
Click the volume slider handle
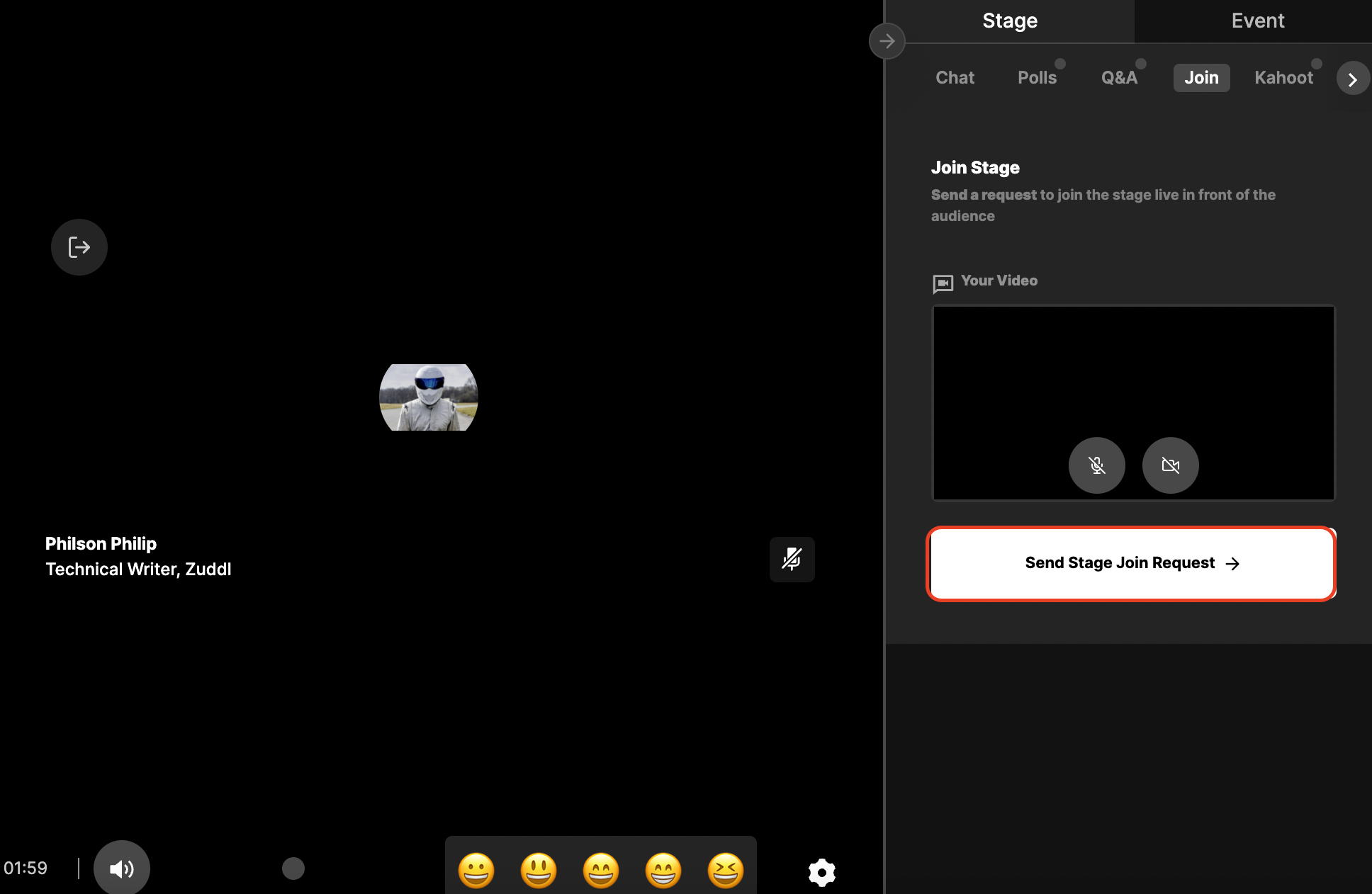tap(293, 868)
